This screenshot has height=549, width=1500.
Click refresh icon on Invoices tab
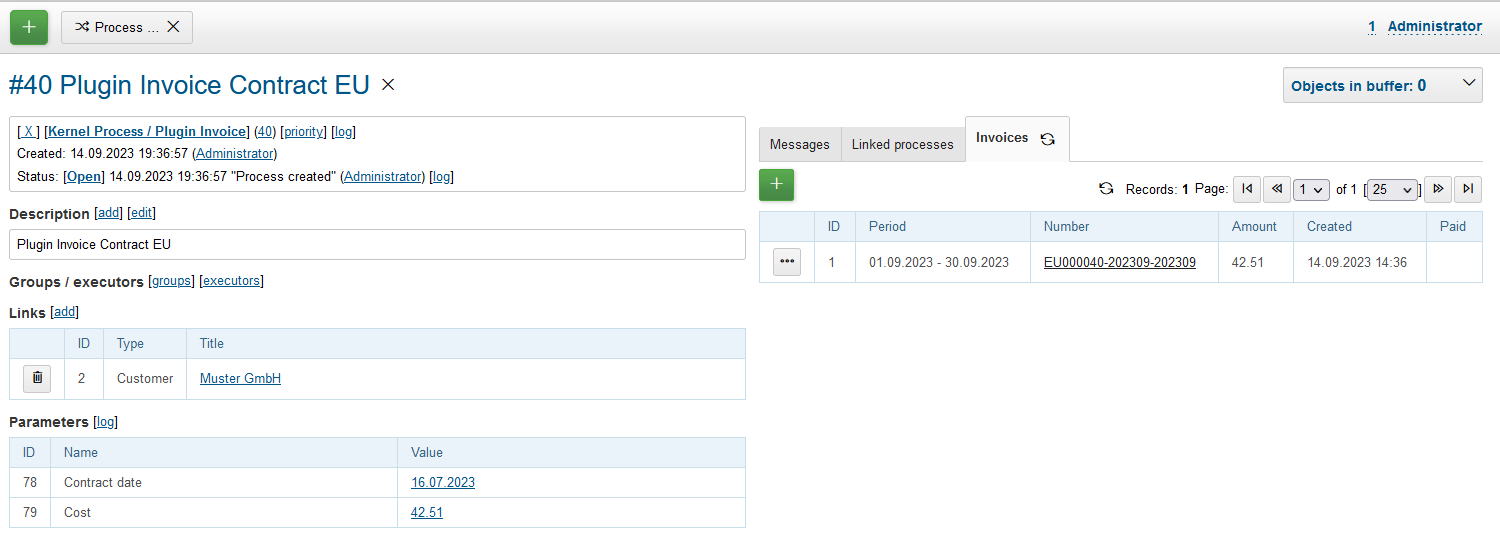(1047, 139)
